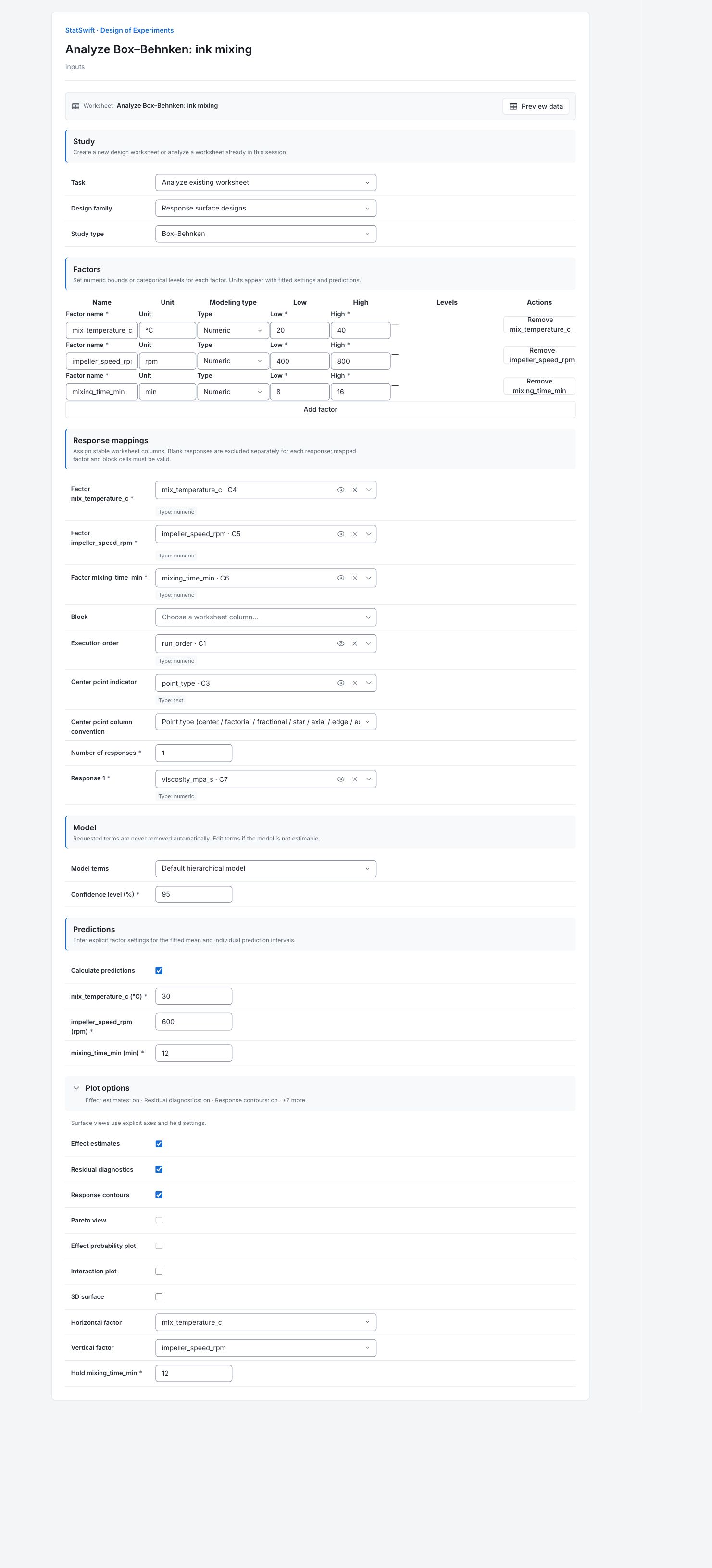
Task: Open the Preview data panel
Action: (536, 106)
